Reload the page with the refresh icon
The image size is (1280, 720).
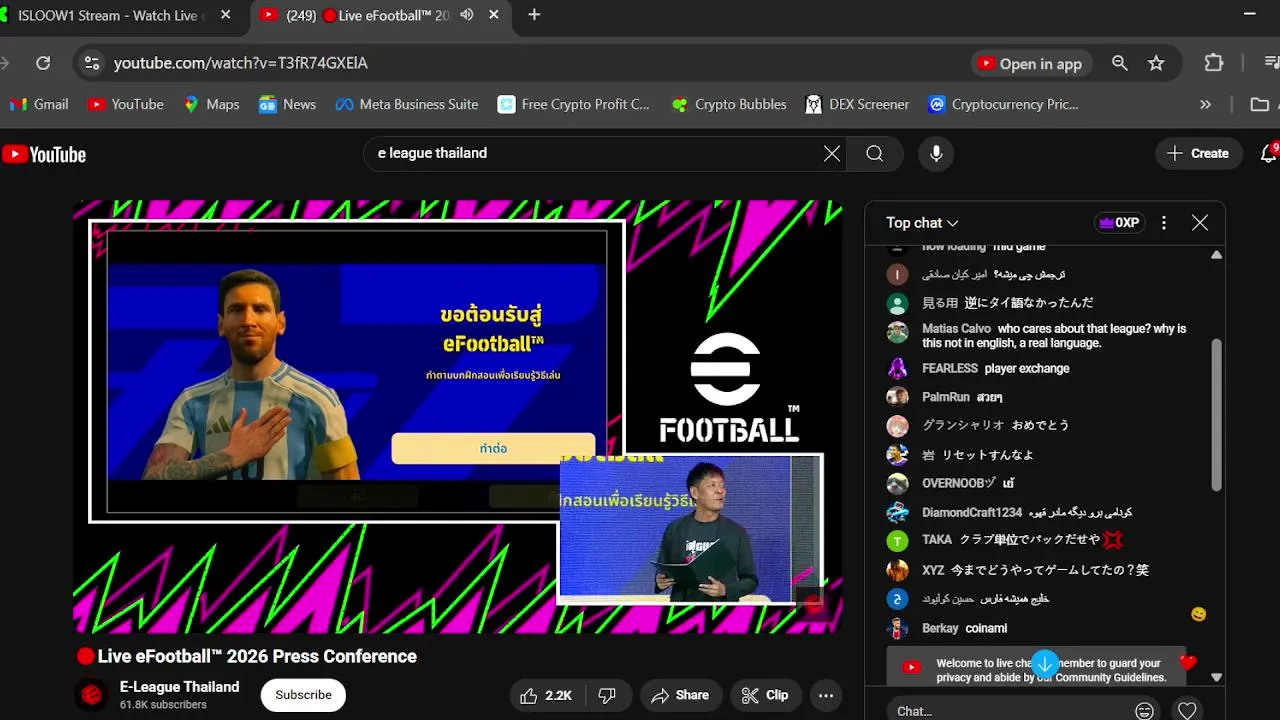click(x=43, y=63)
